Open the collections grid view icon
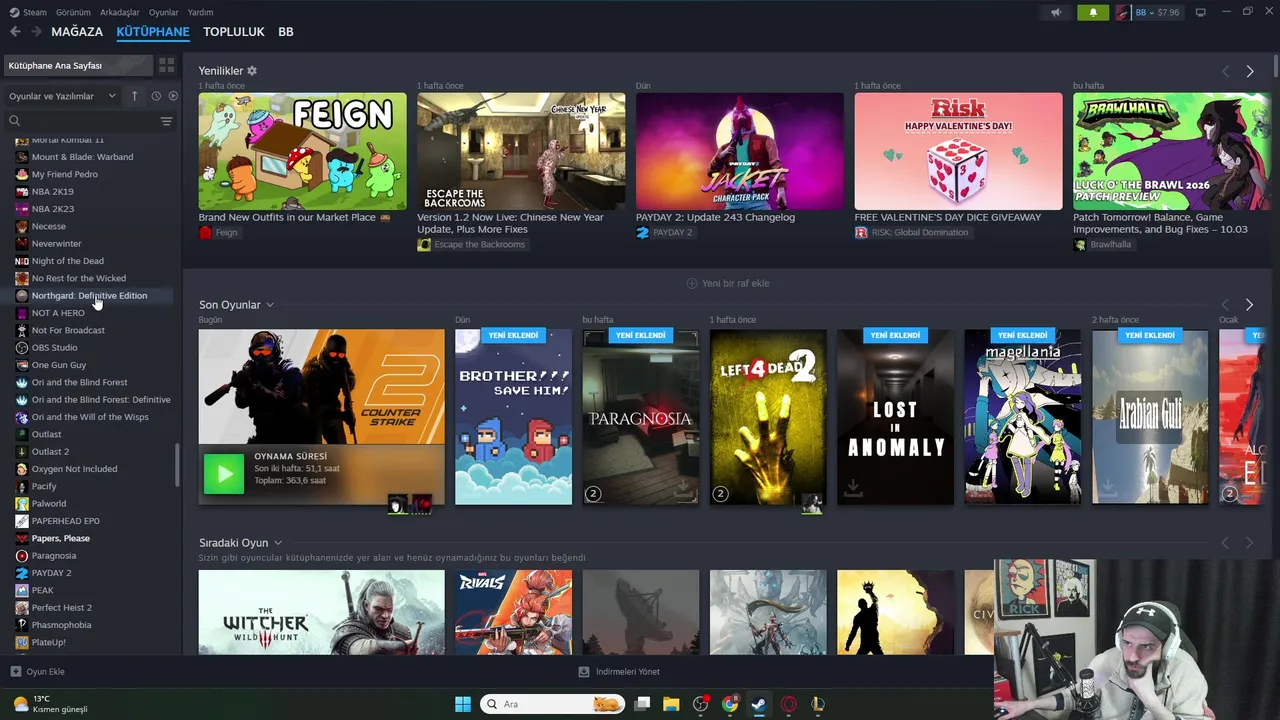 click(x=166, y=65)
